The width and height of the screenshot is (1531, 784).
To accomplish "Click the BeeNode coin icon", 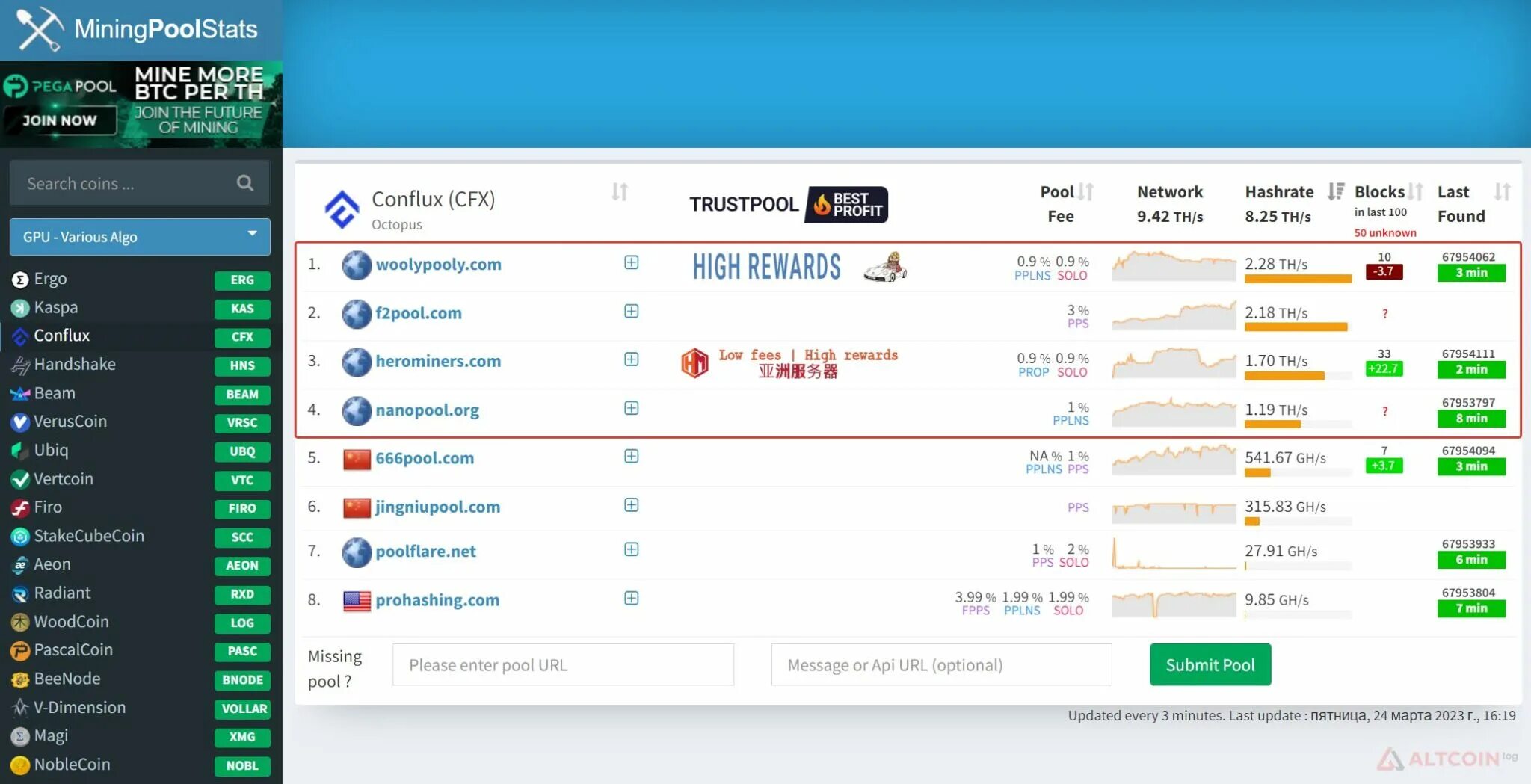I will tap(20, 679).
